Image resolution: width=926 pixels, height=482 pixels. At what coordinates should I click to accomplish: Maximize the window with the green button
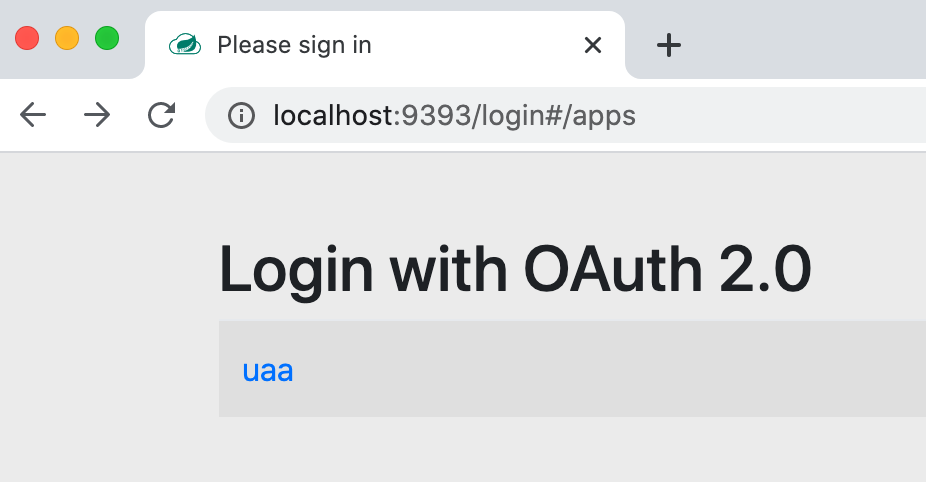107,39
